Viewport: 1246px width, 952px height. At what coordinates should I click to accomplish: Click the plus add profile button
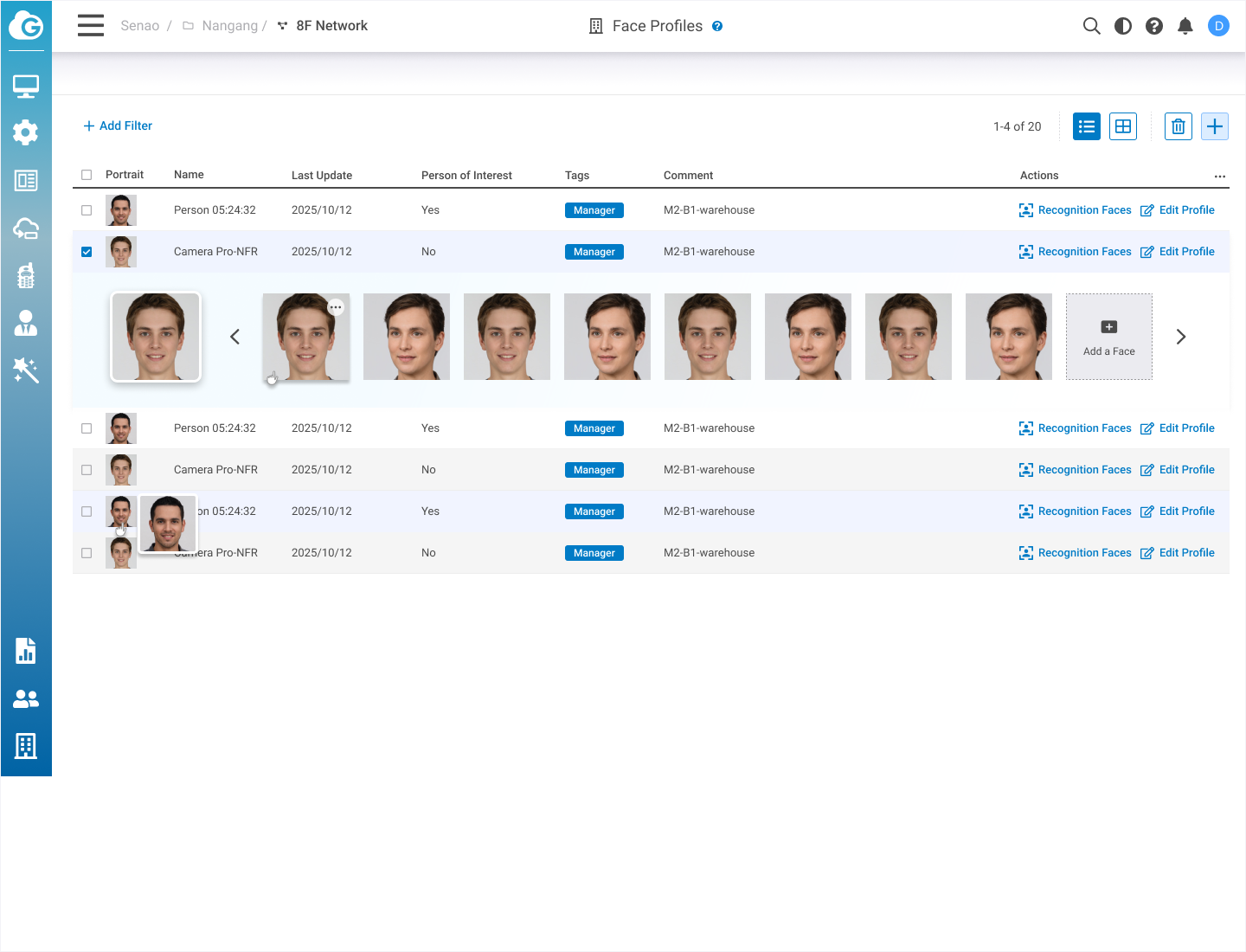[x=1214, y=126]
